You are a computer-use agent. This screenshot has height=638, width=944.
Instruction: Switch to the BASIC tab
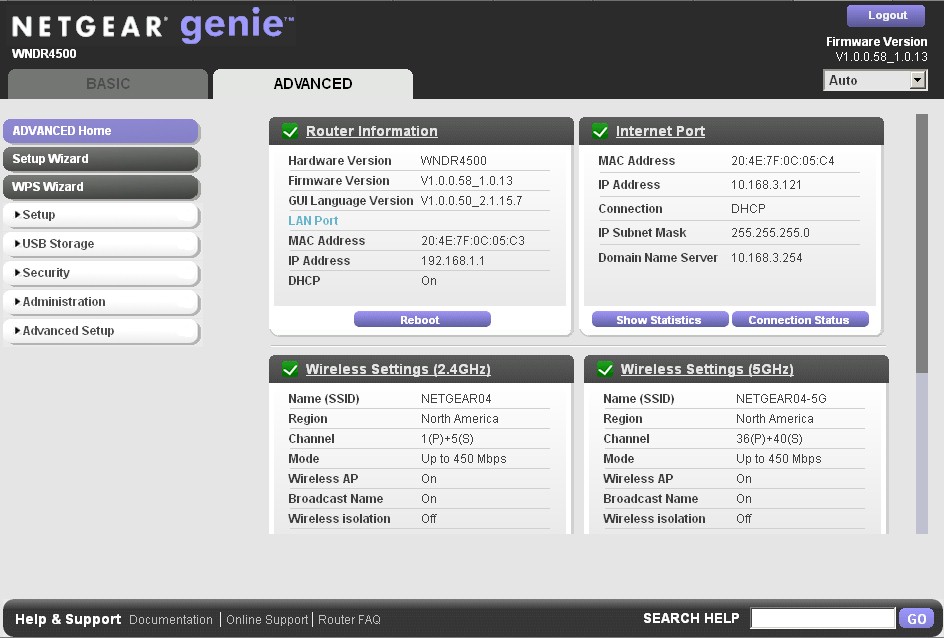[108, 84]
